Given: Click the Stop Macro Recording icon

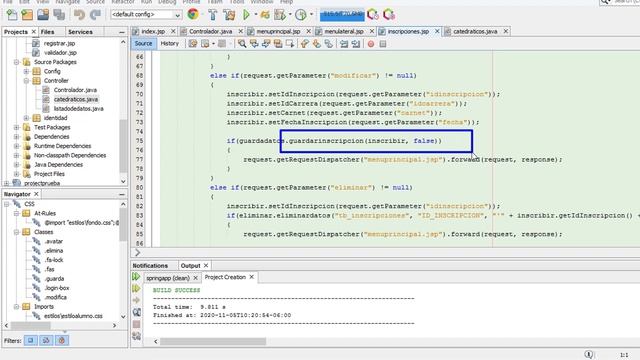Looking at the screenshot, I should (383, 44).
